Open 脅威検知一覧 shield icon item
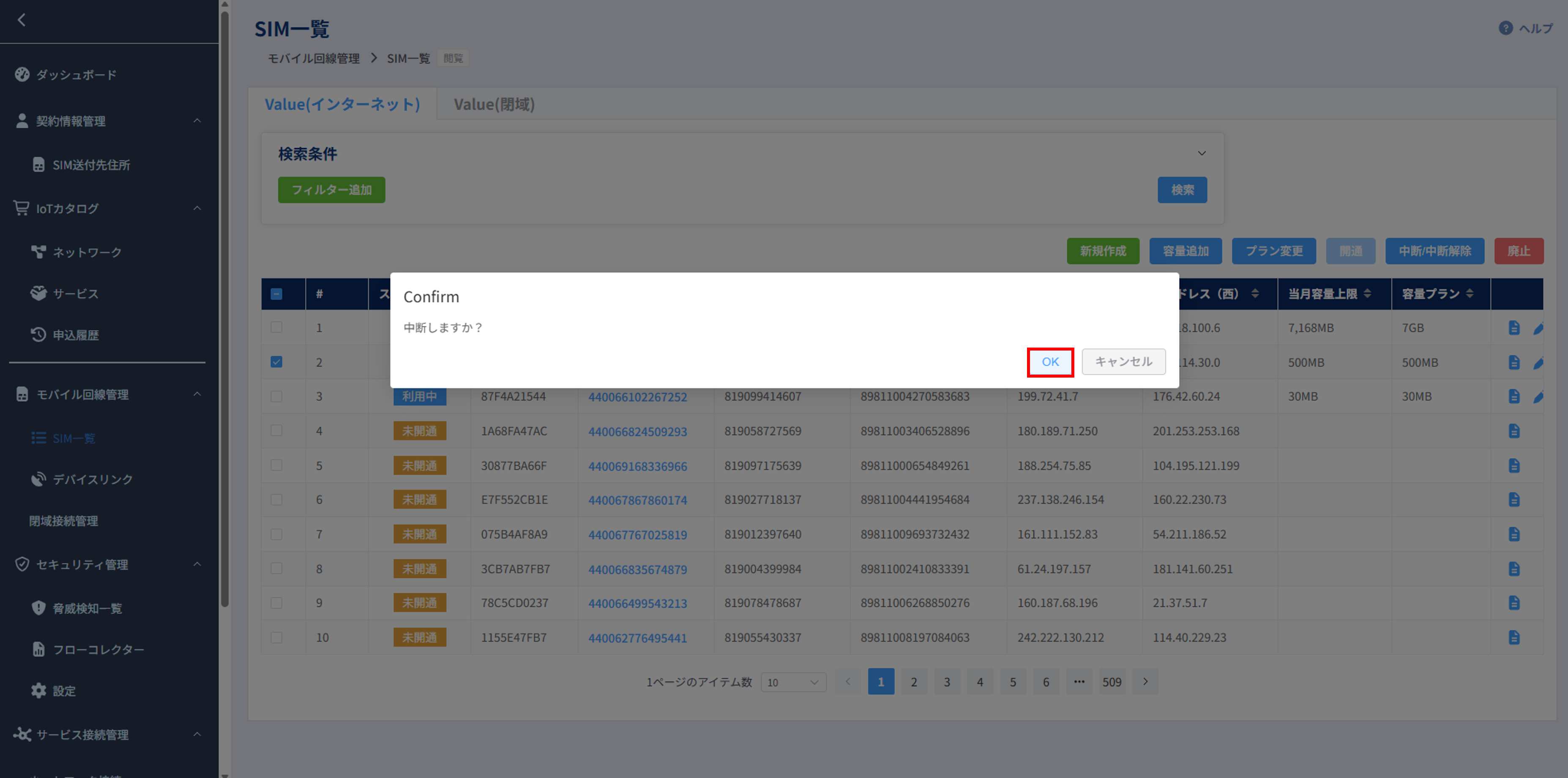The image size is (1568, 778). 38,608
